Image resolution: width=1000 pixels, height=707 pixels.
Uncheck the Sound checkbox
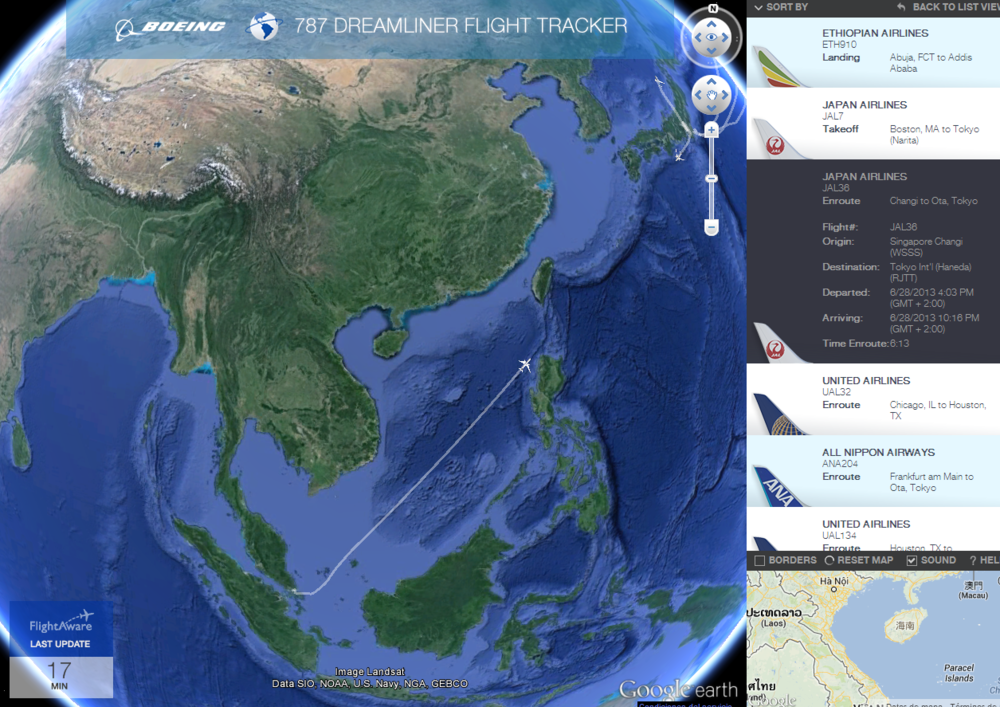(x=912, y=560)
